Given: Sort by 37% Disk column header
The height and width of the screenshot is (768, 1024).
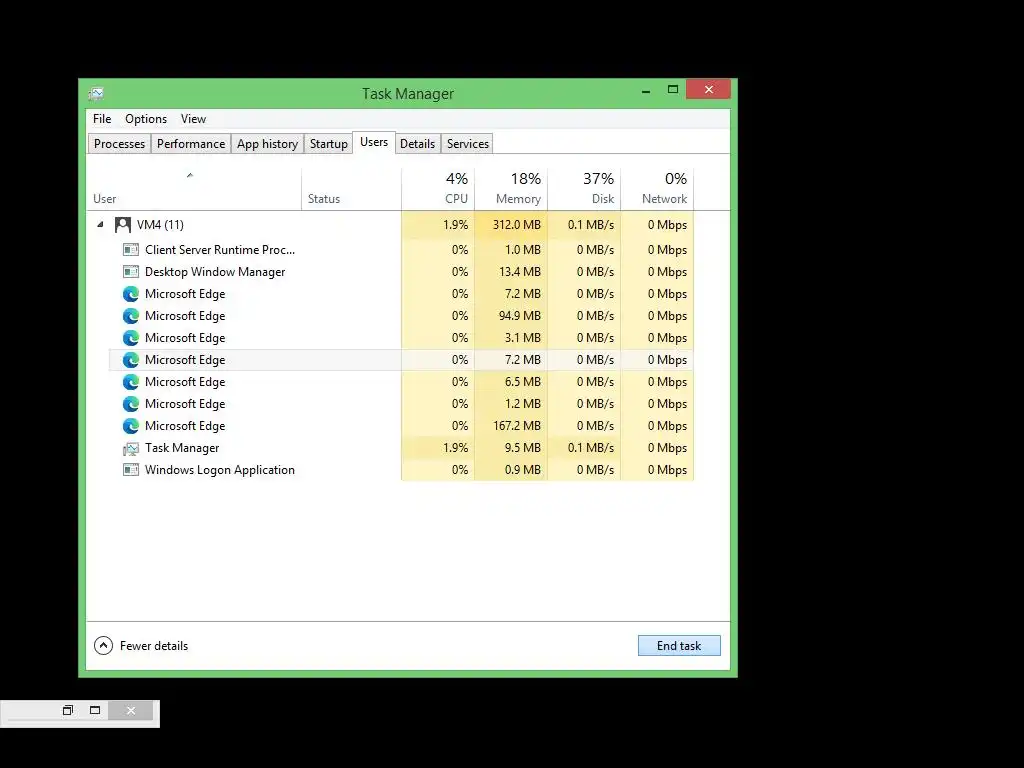Looking at the screenshot, I should coord(584,189).
